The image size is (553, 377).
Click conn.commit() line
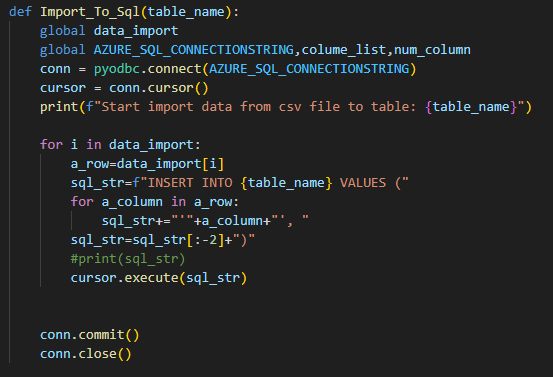pos(90,335)
